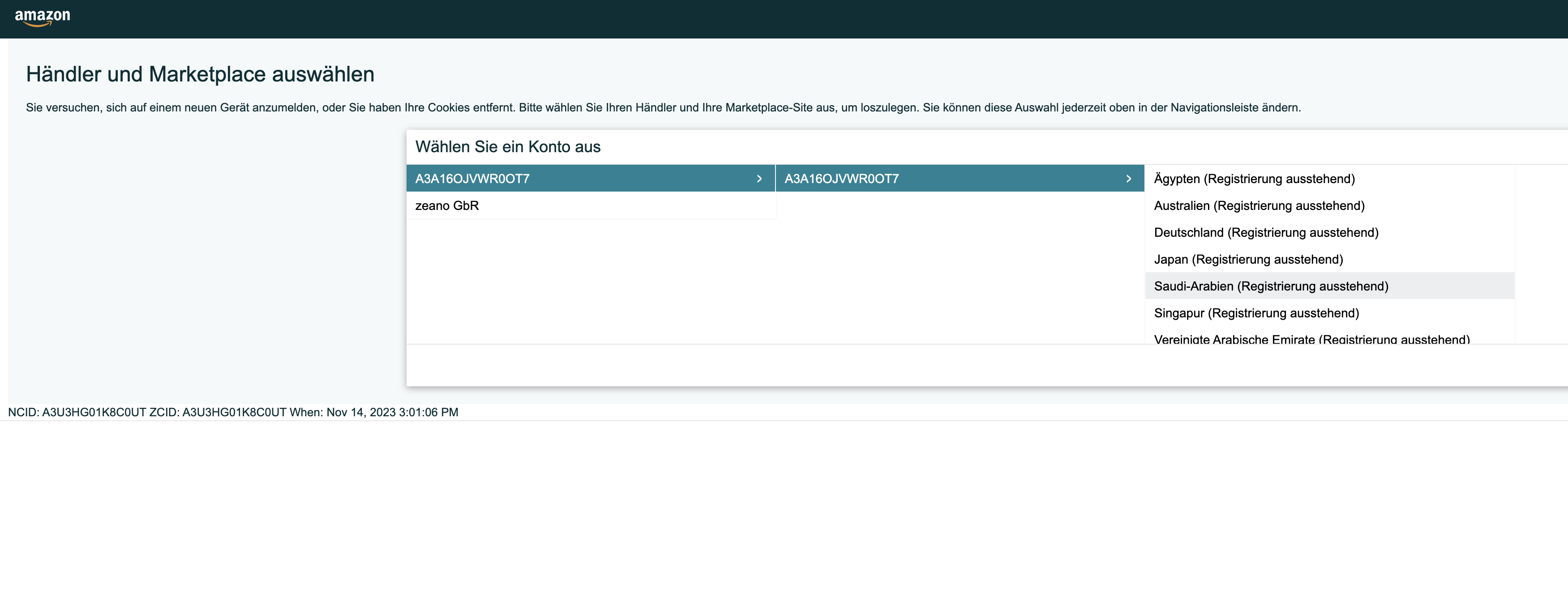
Task: Expand chevron on first A3A16OJVWR0OT7 account row
Action: click(759, 179)
